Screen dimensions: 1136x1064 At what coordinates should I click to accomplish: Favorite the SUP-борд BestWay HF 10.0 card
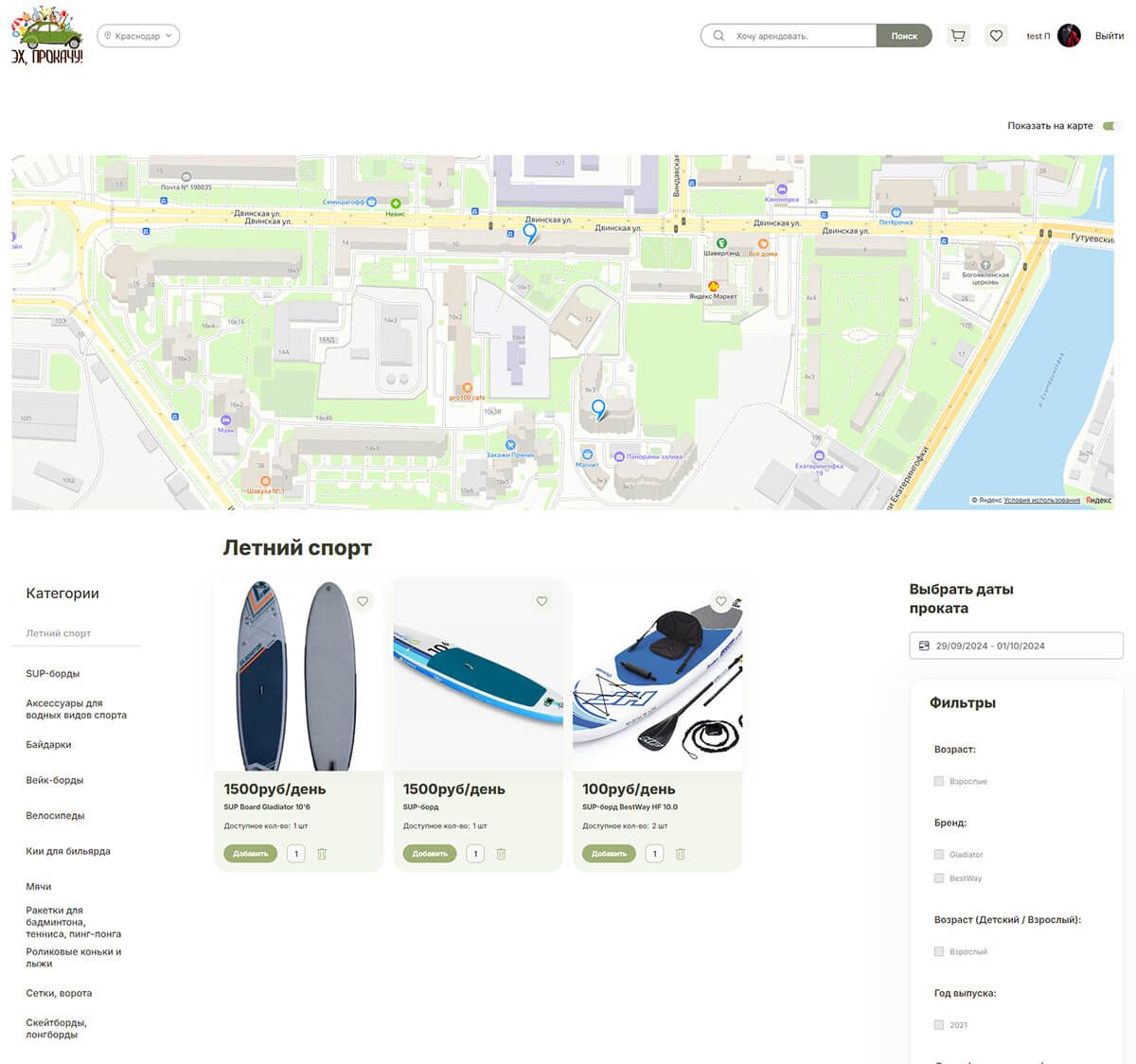(x=720, y=601)
